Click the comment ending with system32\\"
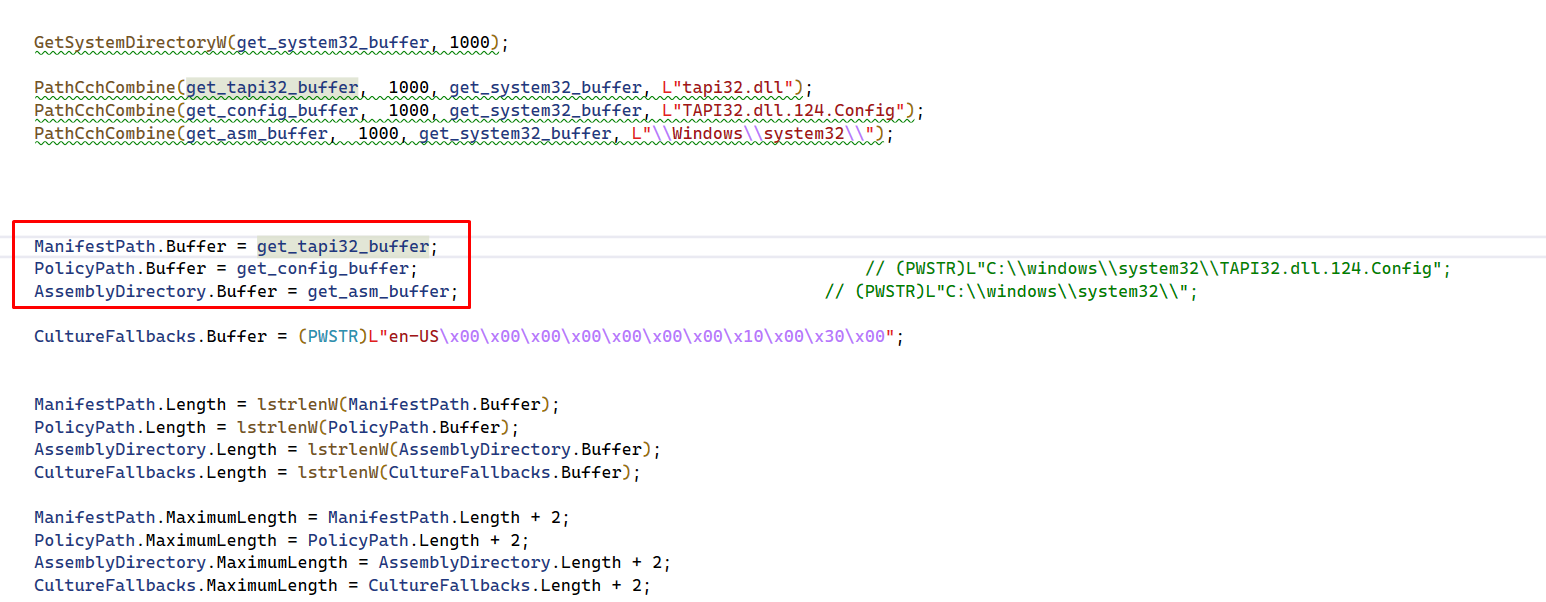This screenshot has height=602, width=1546. (x=1010, y=292)
